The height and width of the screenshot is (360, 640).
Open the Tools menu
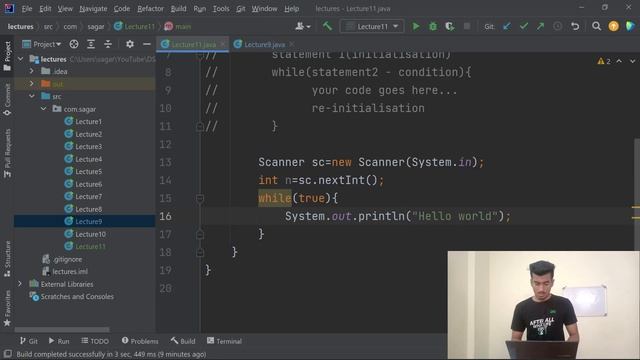coord(221,9)
